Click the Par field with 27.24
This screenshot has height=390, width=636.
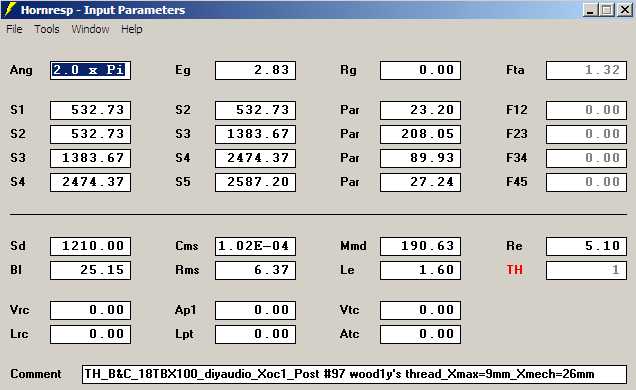pyautogui.click(x=420, y=182)
